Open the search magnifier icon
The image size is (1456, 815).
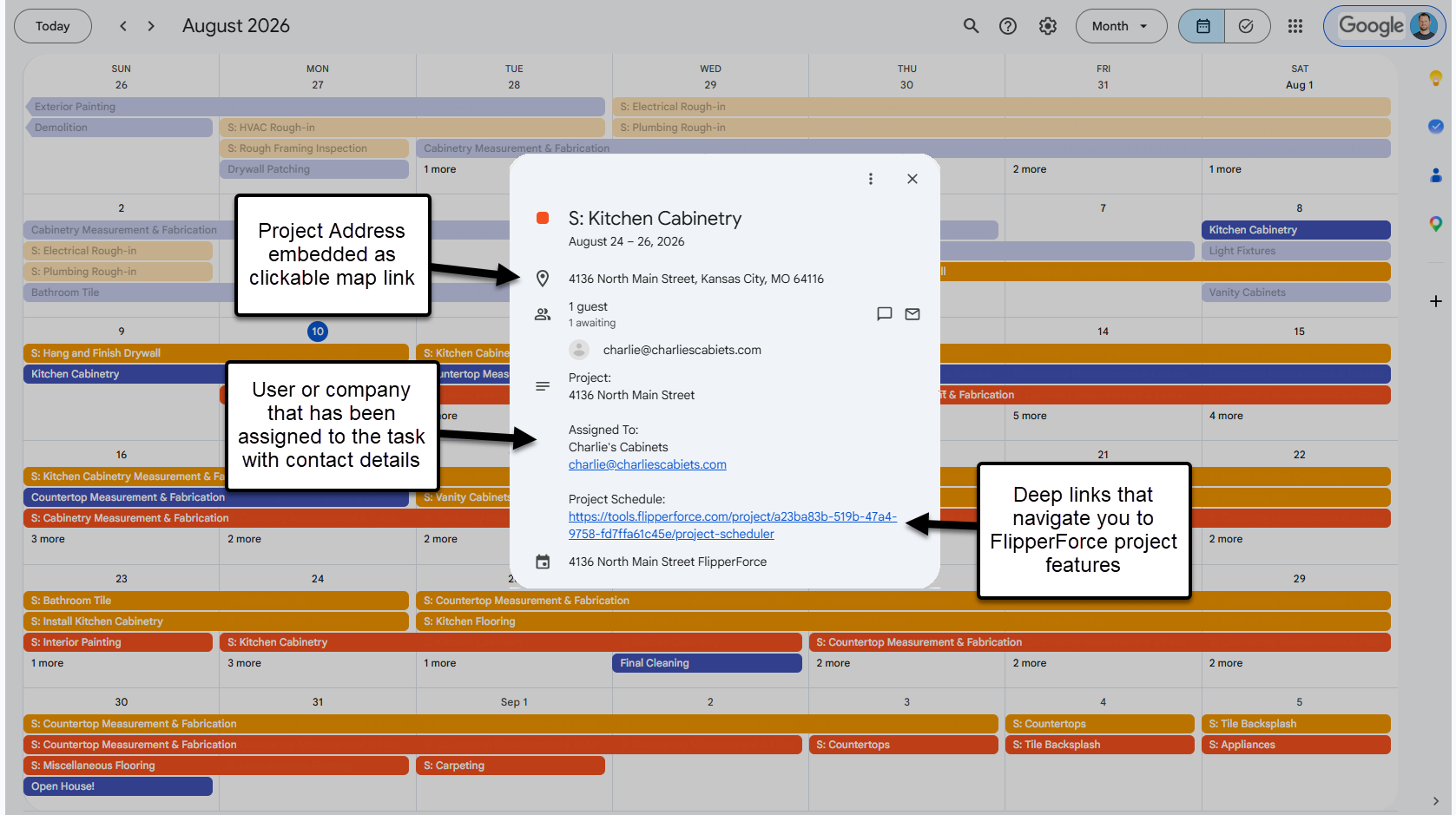pyautogui.click(x=971, y=26)
